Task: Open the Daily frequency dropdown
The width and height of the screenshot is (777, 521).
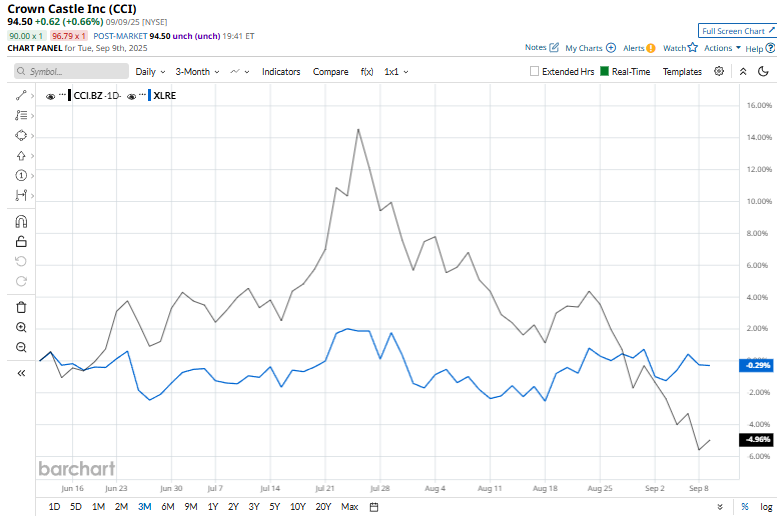Action: (150, 71)
